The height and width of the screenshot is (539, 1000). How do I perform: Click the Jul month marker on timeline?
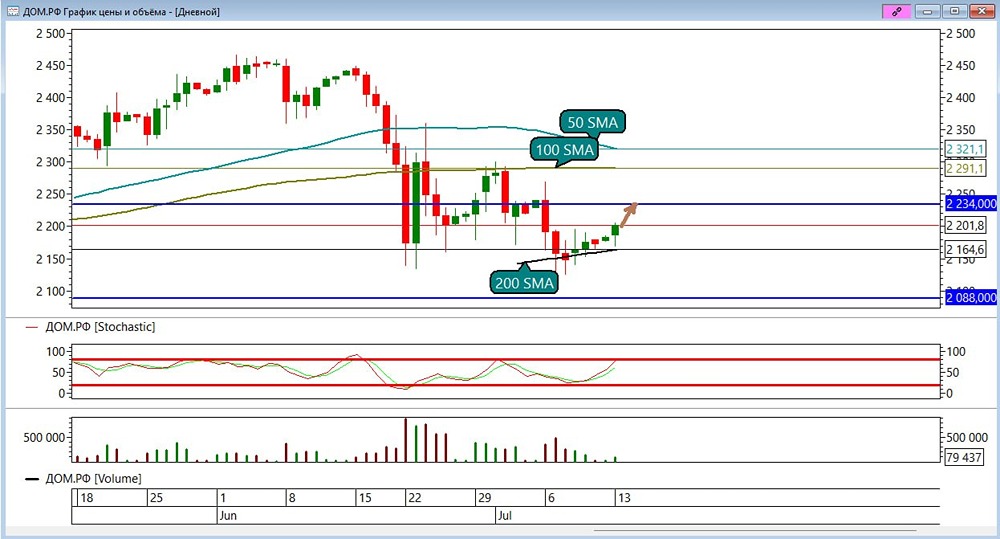(504, 515)
